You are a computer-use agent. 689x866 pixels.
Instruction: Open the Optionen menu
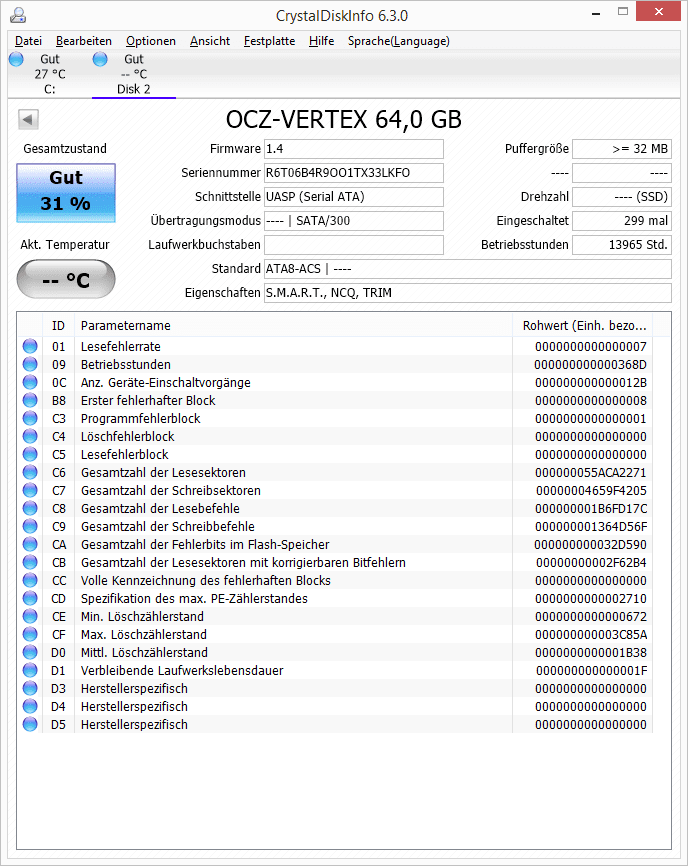click(x=151, y=41)
